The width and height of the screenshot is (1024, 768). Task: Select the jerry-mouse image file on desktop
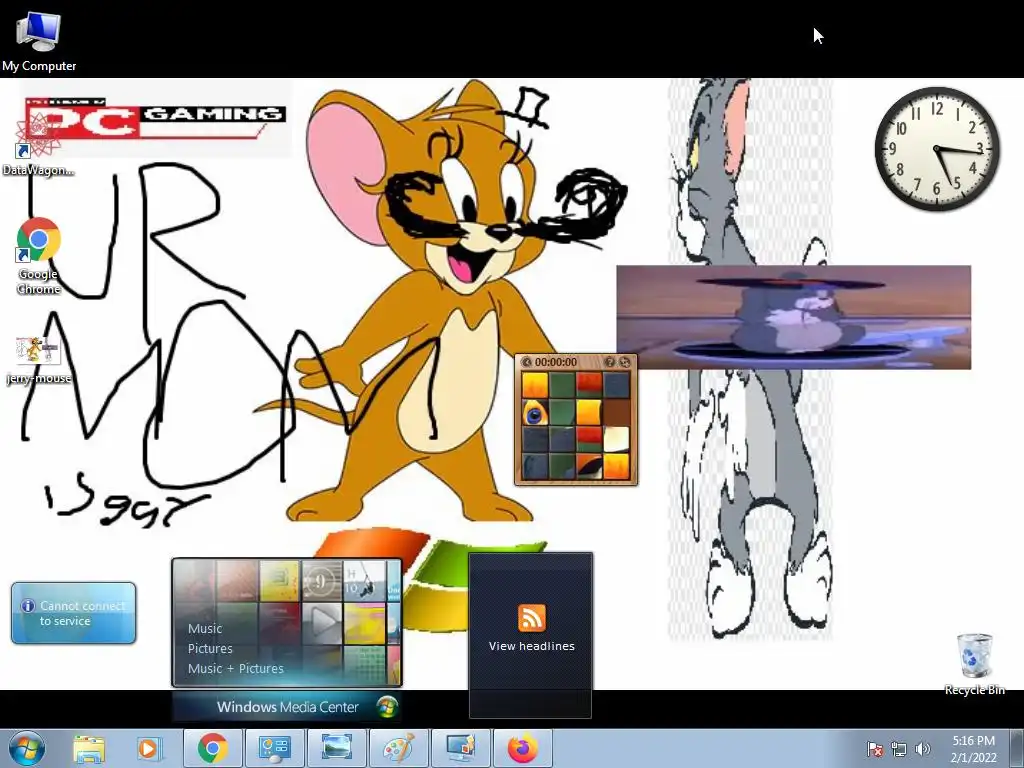point(38,360)
